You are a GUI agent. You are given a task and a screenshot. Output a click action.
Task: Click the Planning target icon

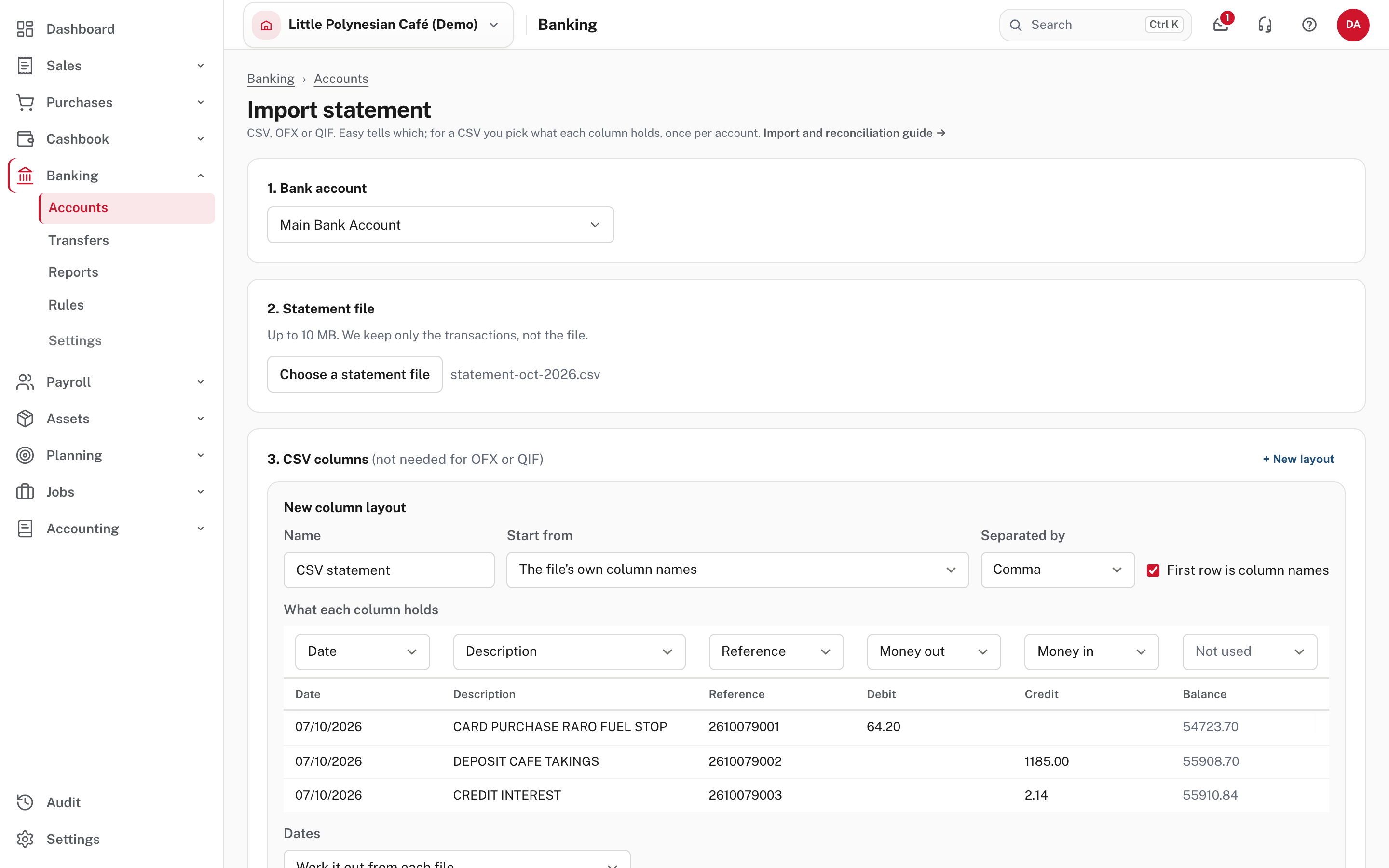pyautogui.click(x=25, y=455)
